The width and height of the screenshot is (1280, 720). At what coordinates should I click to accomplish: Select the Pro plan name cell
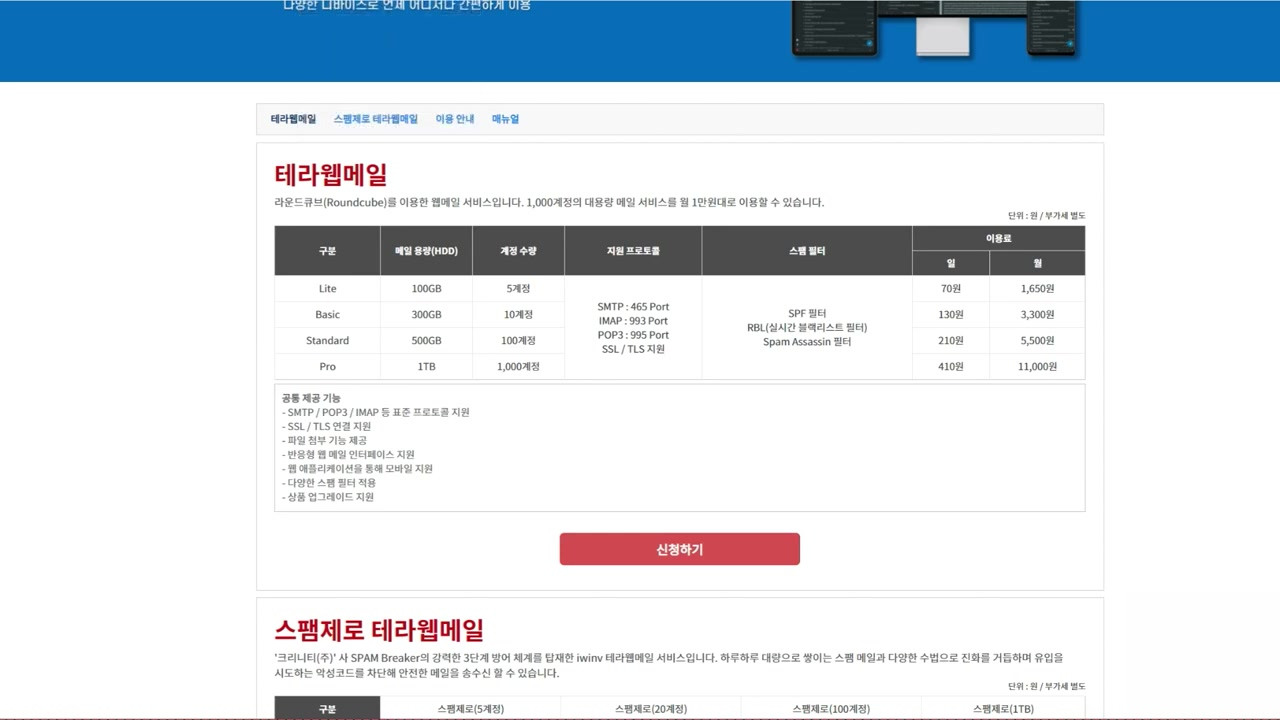click(x=328, y=367)
